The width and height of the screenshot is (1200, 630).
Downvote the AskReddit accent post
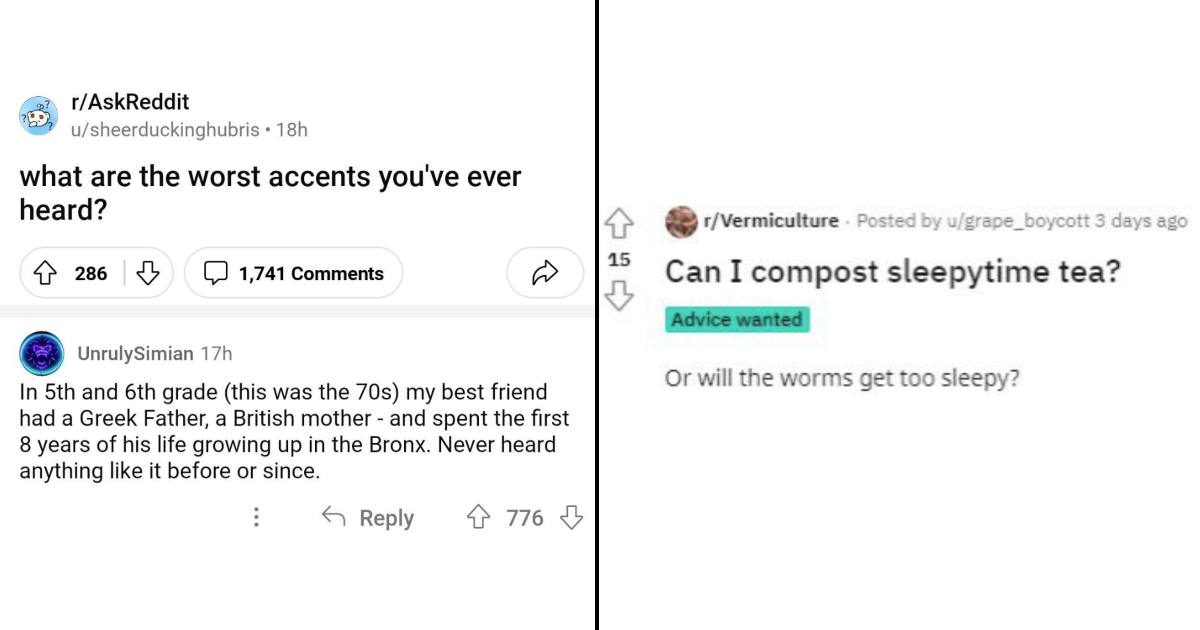[147, 272]
